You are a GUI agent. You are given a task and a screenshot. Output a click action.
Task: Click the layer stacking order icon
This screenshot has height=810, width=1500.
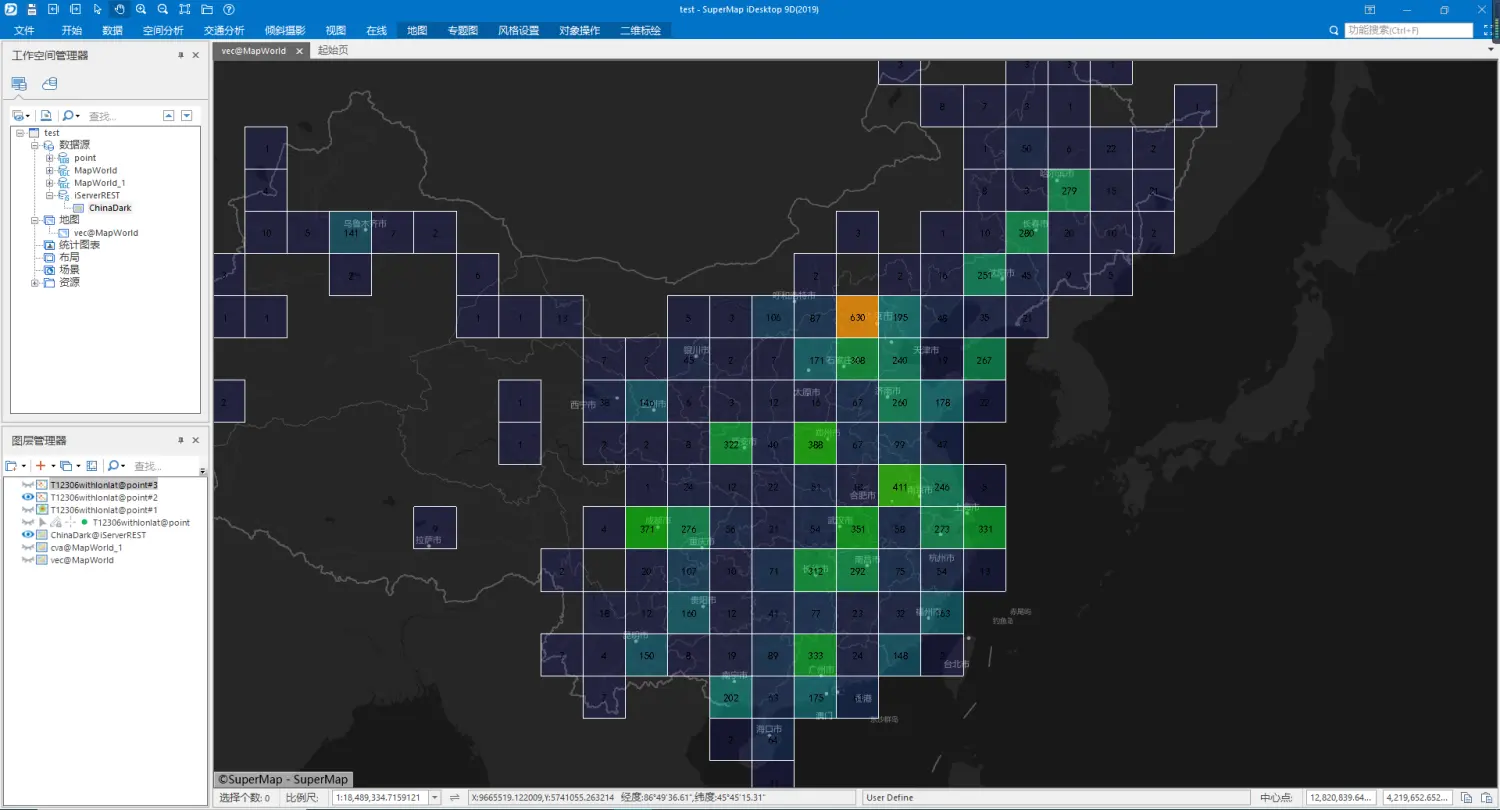[65, 466]
